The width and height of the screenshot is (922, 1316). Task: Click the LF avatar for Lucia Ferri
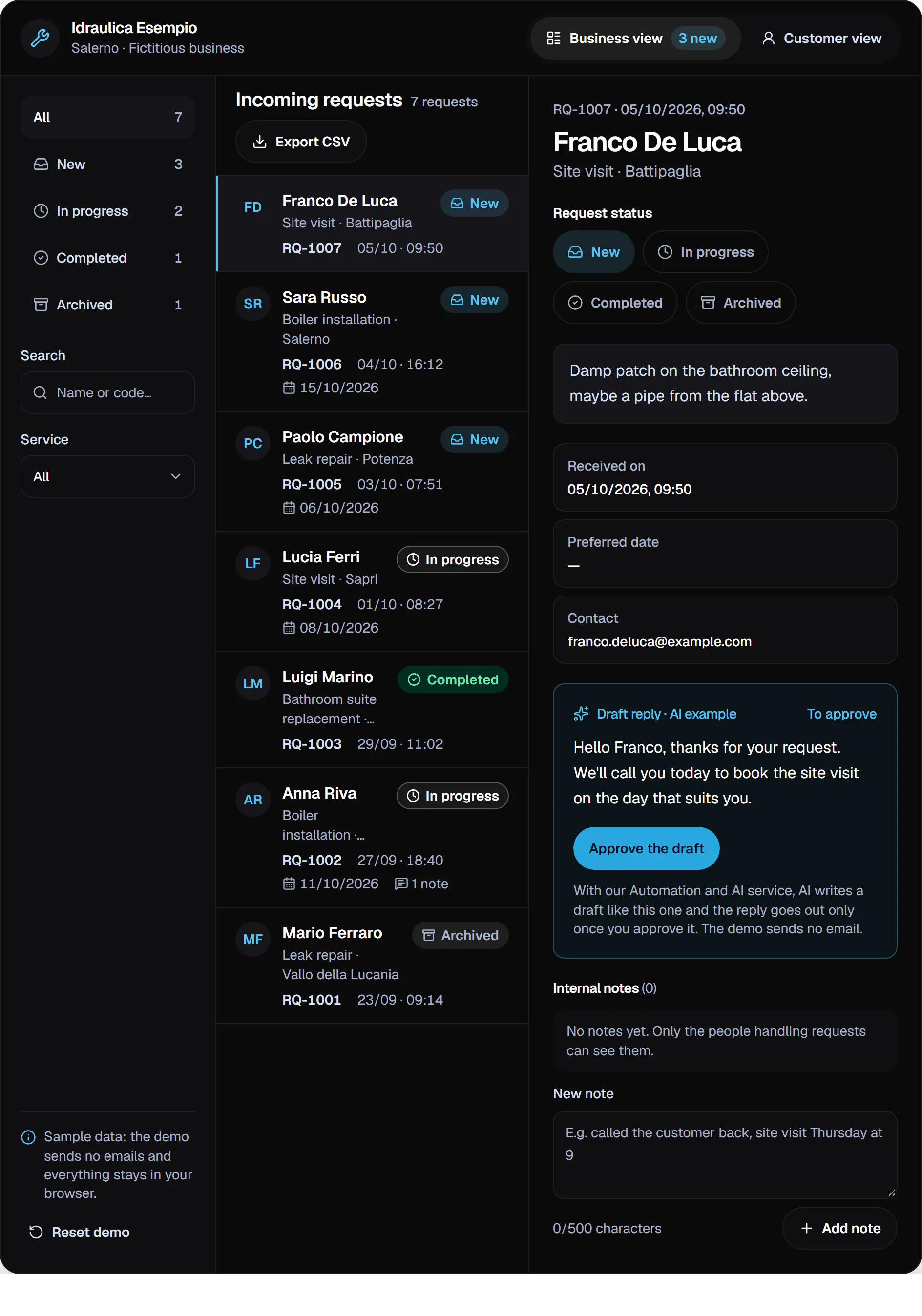[253, 563]
